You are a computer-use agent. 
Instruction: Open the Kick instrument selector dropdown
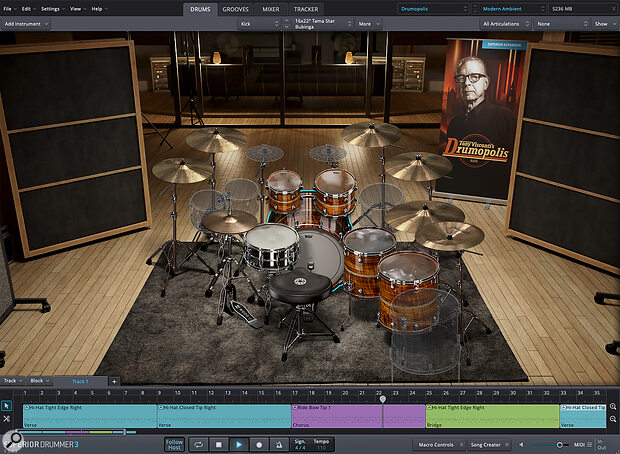tap(259, 24)
